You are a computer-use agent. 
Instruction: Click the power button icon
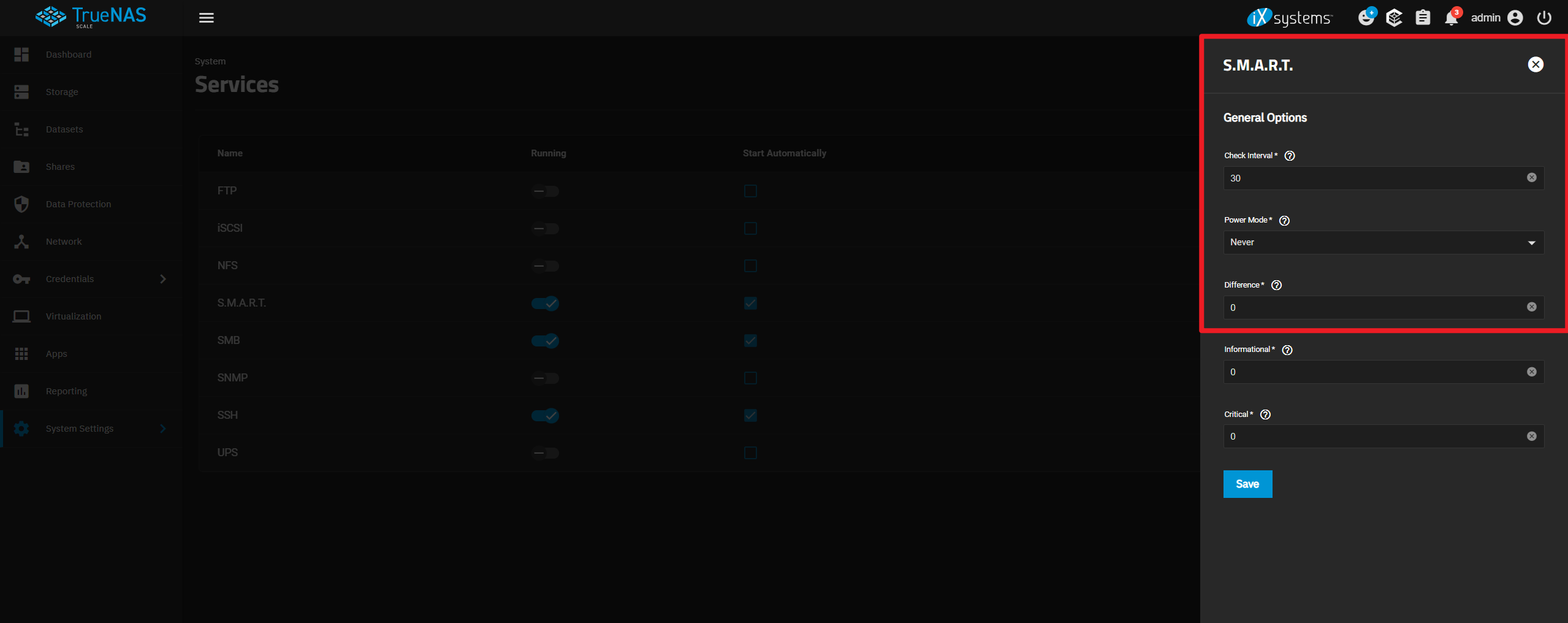(1544, 18)
